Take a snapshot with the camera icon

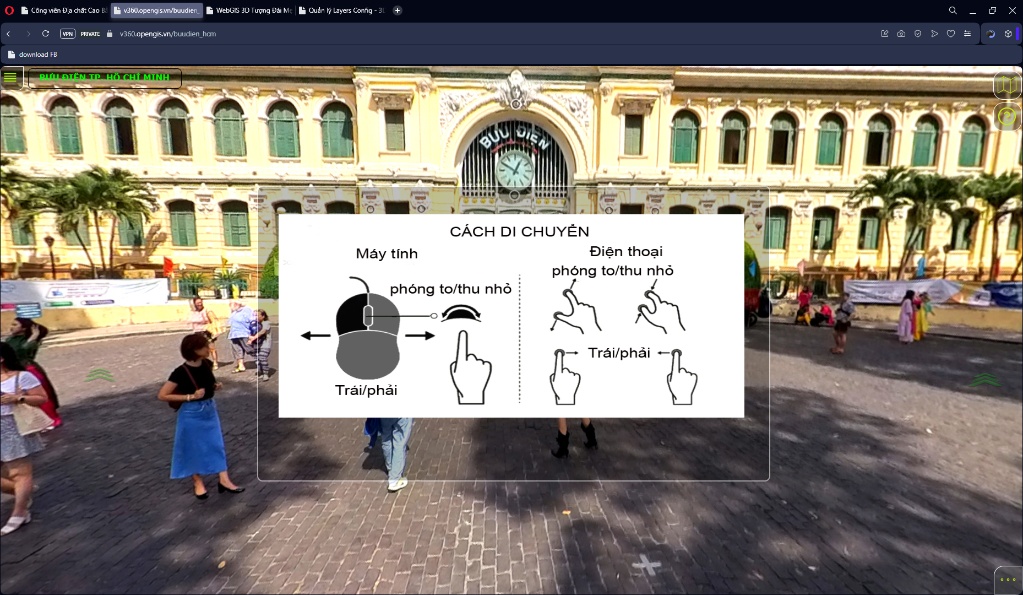pyautogui.click(x=901, y=33)
